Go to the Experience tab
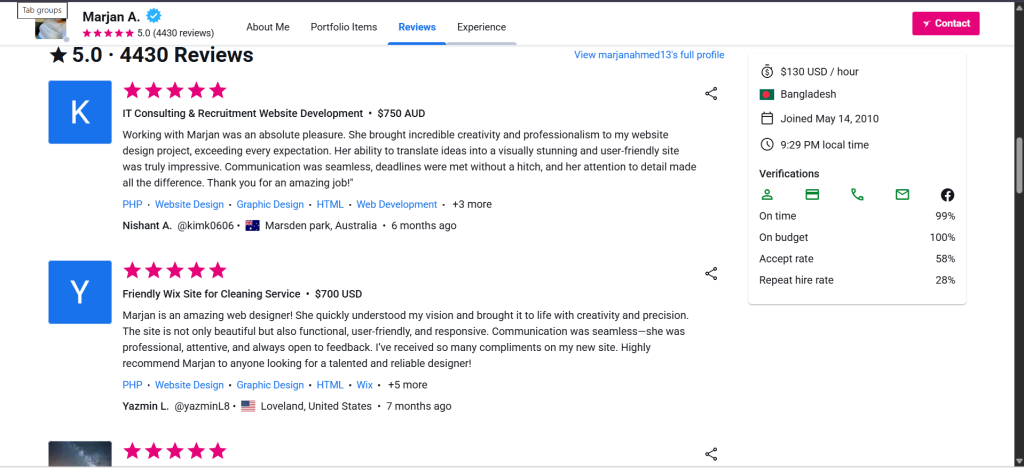 click(481, 27)
